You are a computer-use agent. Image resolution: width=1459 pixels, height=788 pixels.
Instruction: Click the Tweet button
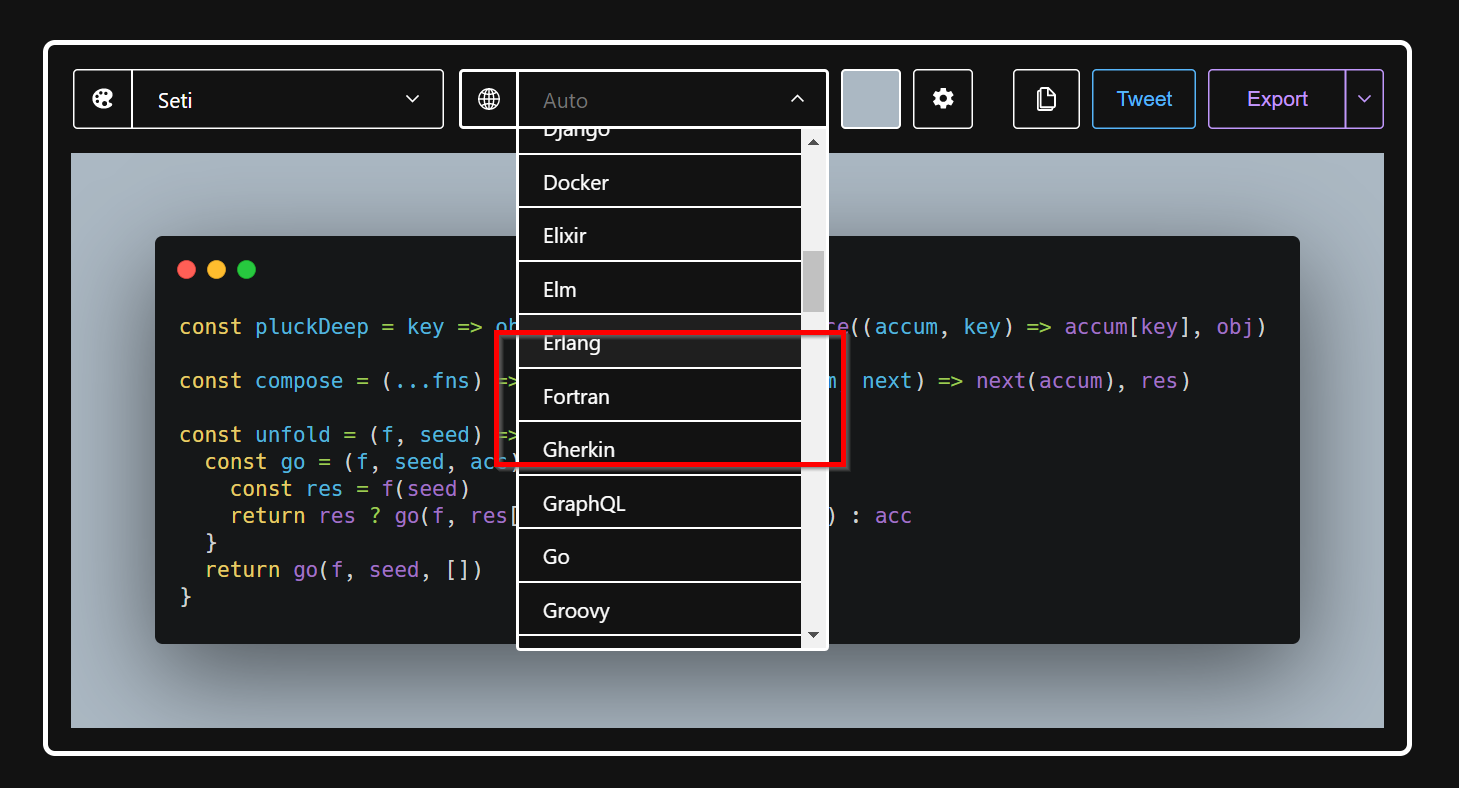tap(1144, 99)
